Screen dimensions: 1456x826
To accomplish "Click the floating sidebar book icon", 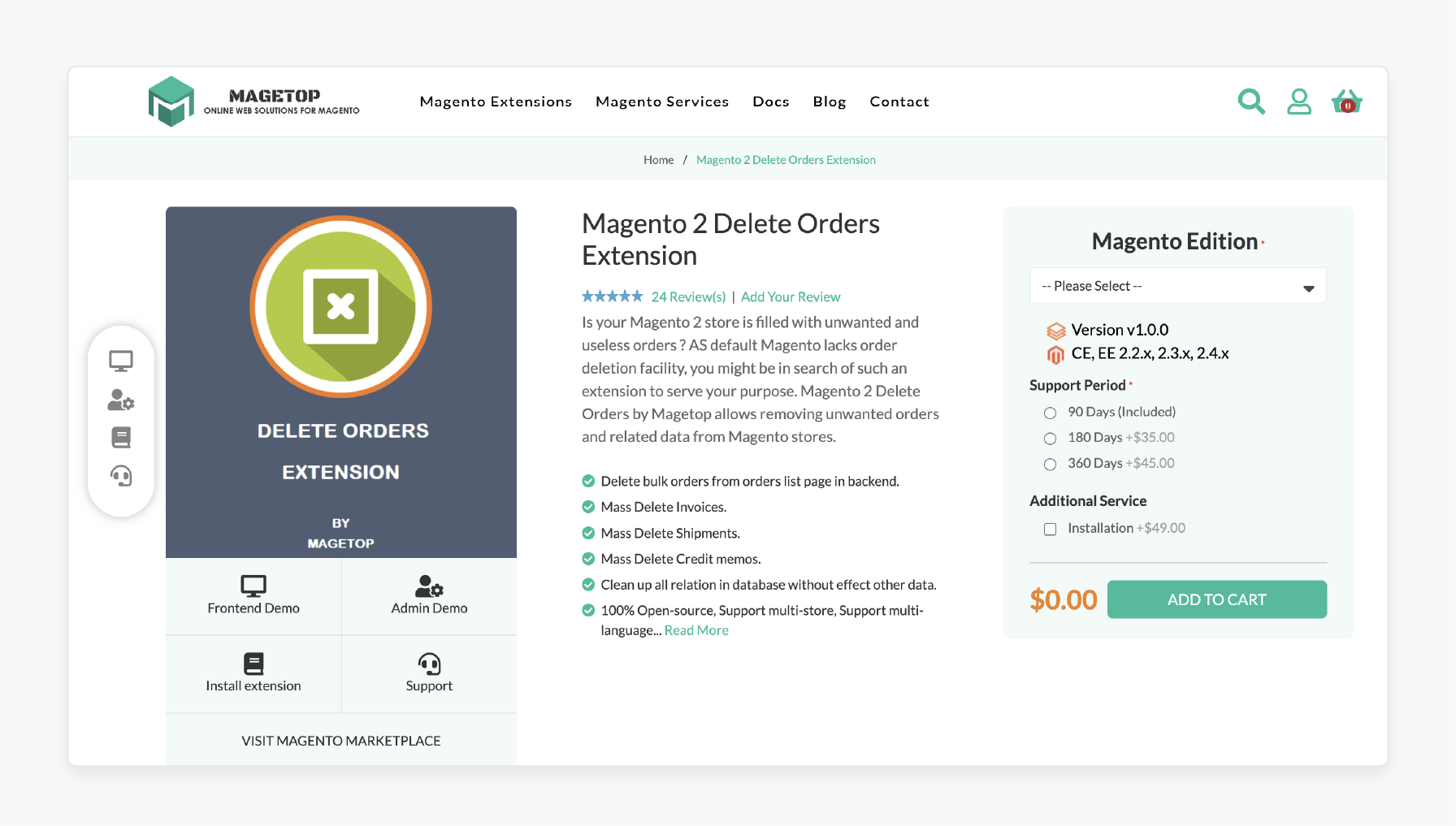I will click(x=121, y=438).
